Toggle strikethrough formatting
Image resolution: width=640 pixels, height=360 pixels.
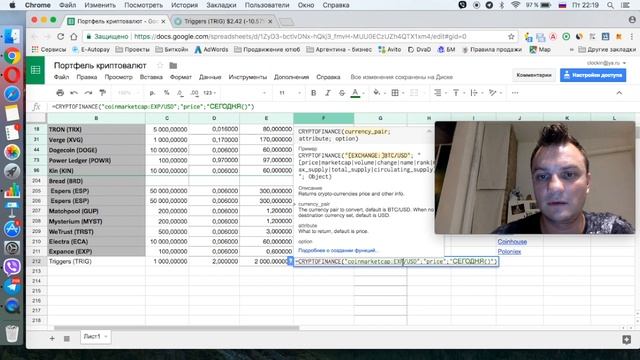pyautogui.click(x=342, y=93)
